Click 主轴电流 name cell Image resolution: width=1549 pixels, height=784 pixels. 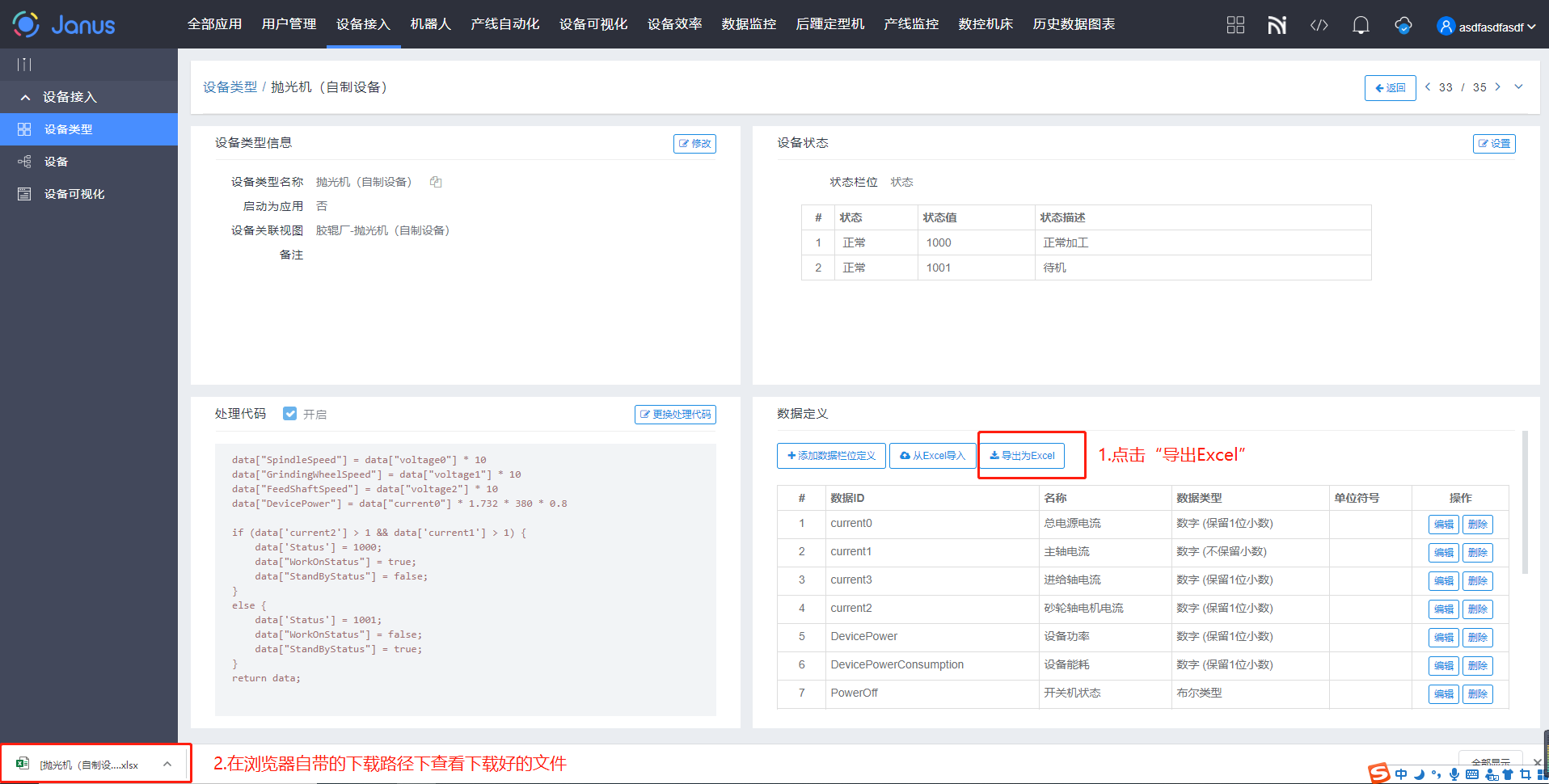(1105, 551)
